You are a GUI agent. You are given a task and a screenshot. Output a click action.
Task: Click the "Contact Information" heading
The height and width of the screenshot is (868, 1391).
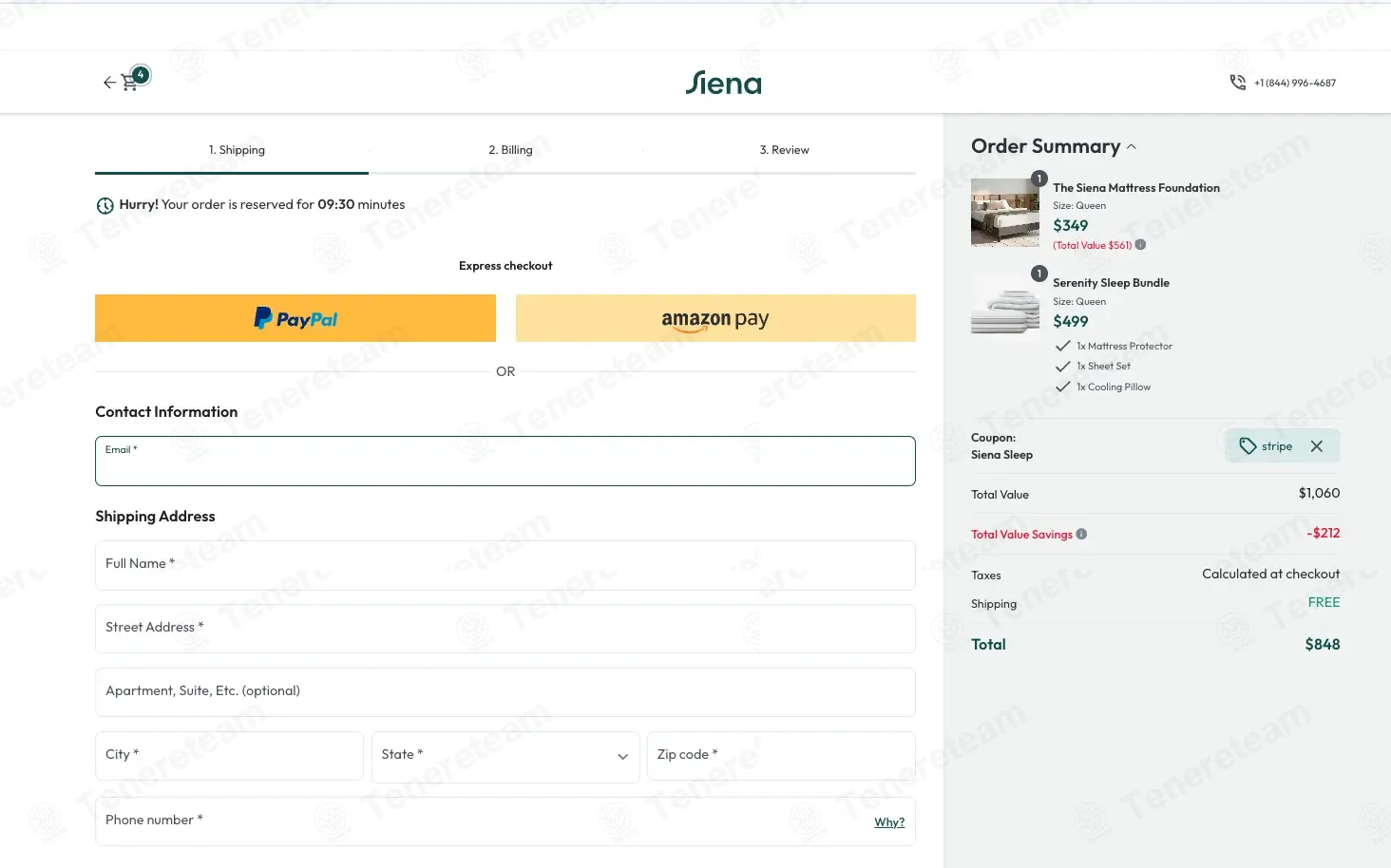[166, 412]
